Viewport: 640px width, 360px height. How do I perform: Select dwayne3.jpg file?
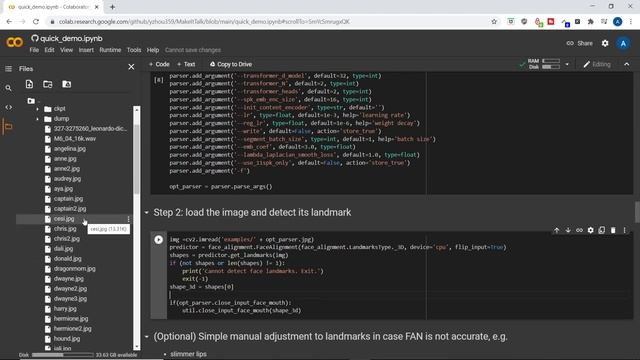click(70, 299)
